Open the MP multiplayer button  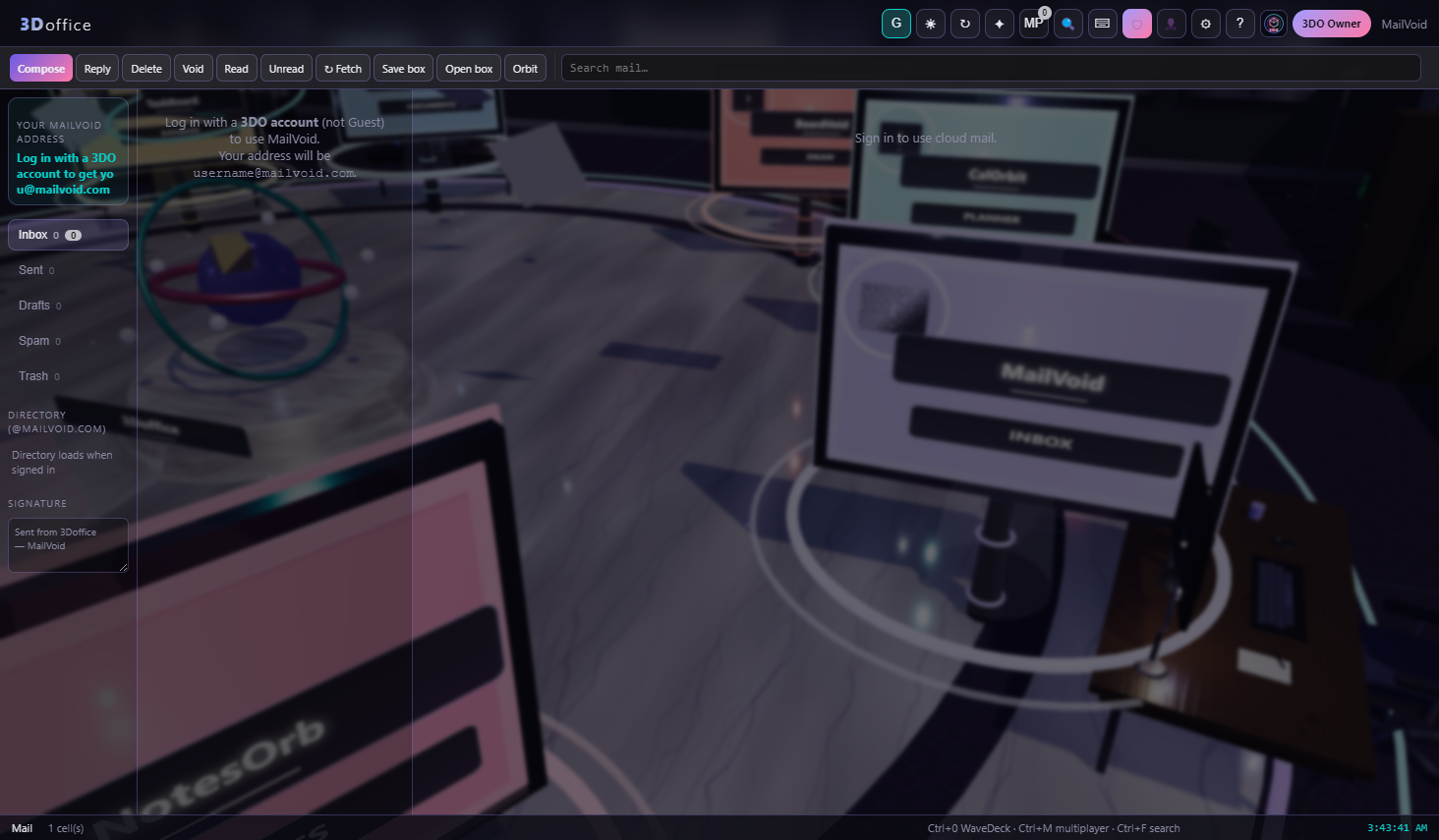click(1034, 24)
